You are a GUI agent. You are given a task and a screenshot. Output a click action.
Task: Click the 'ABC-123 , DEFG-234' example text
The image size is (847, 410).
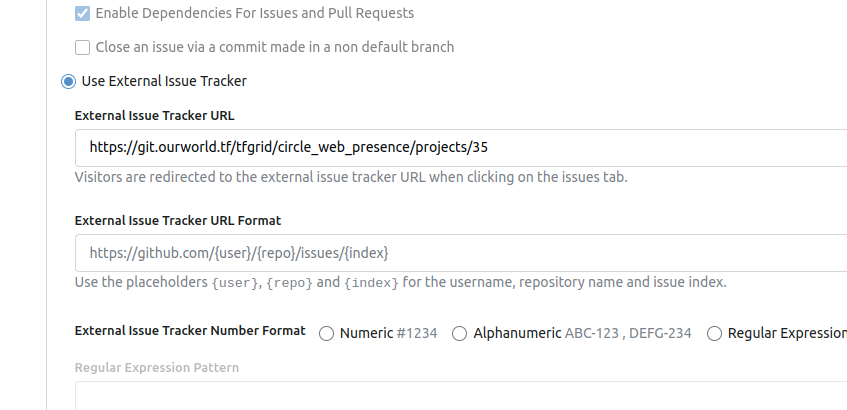[x=628, y=334]
